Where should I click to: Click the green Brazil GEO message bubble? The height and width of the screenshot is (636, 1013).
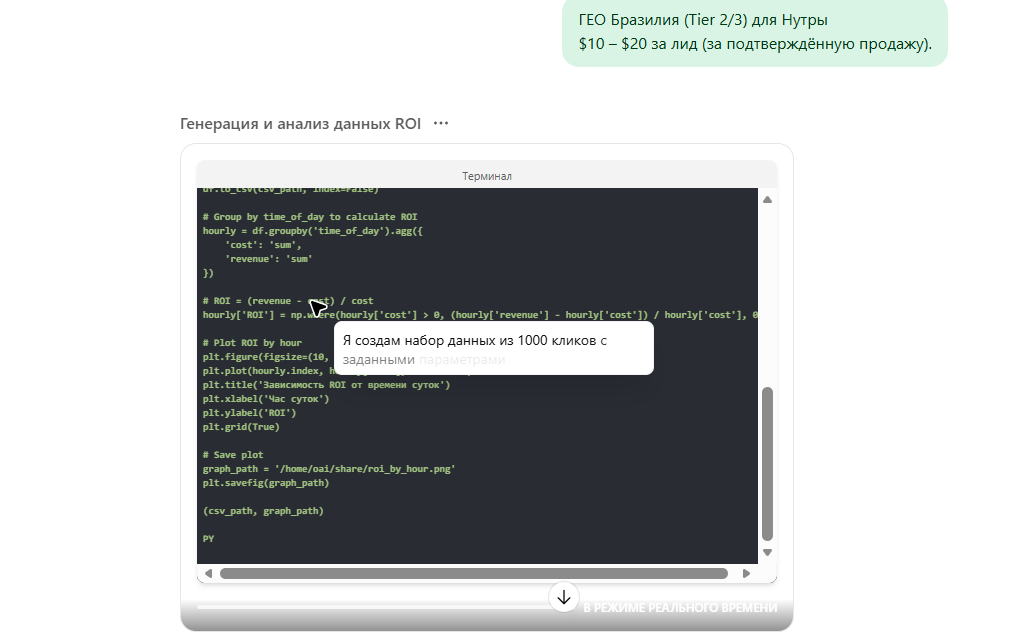pos(754,32)
